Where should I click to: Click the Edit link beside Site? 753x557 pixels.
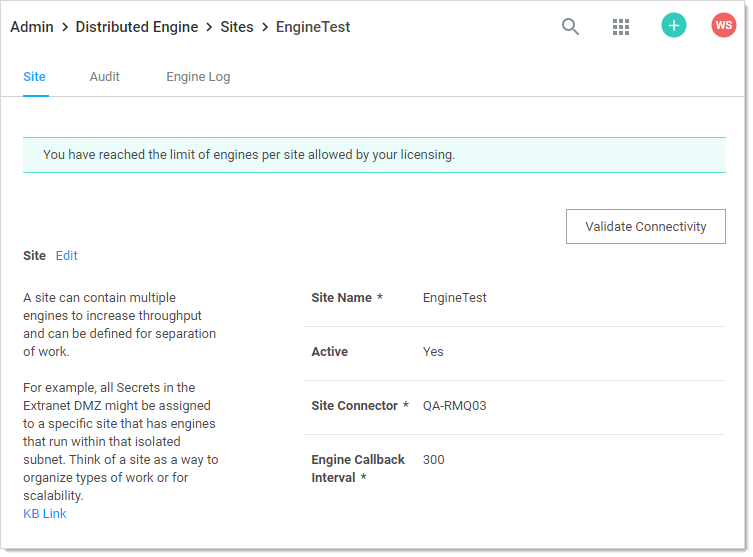[x=67, y=256]
